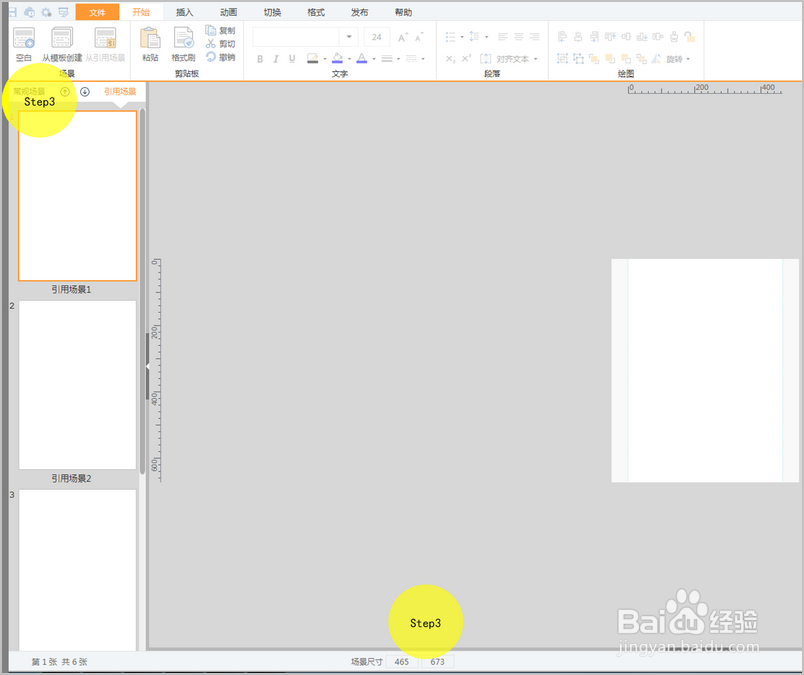This screenshot has width=804, height=675.
Task: Click the font size field showing 24
Action: [x=377, y=37]
